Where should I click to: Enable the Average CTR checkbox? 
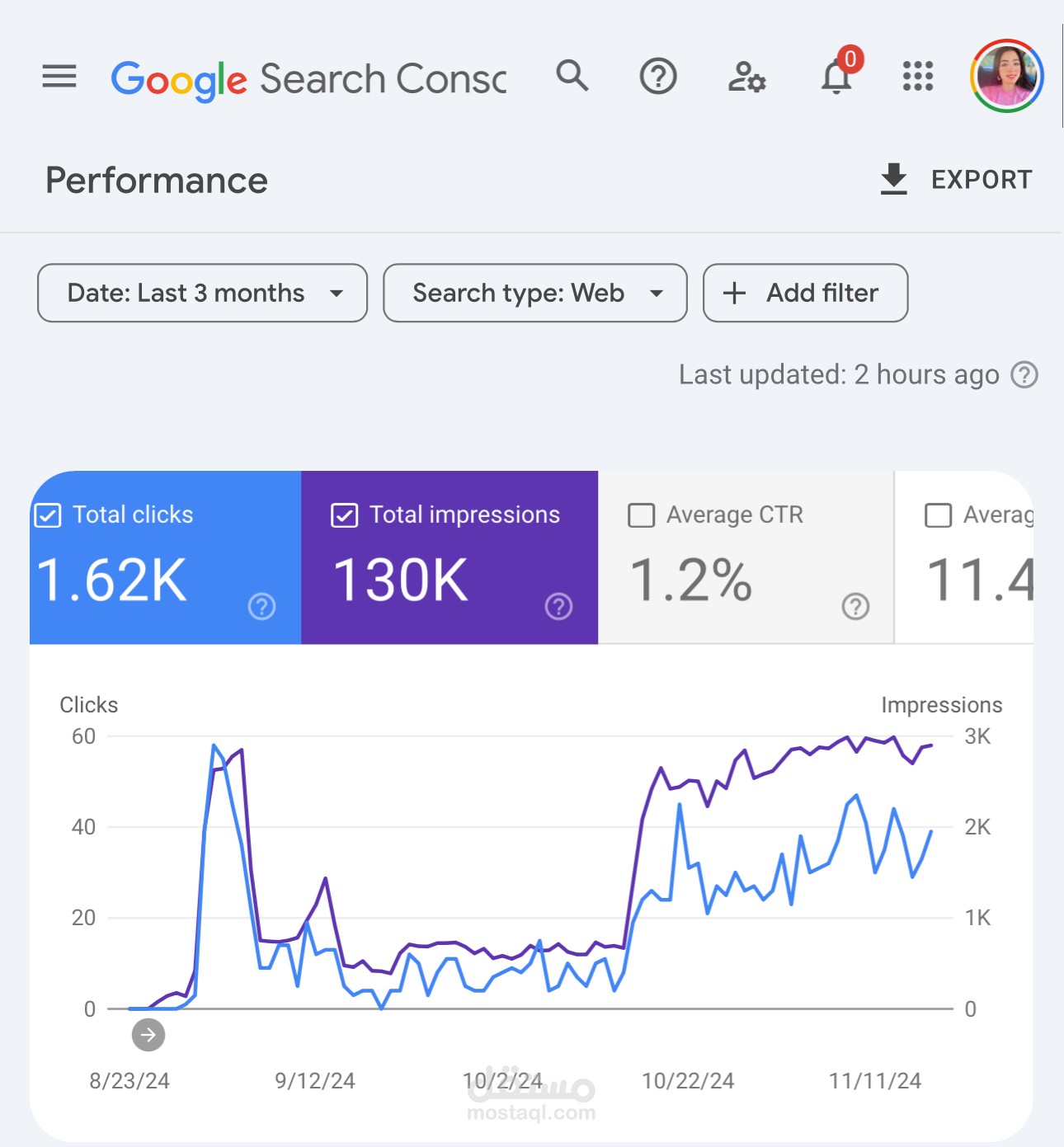(x=641, y=515)
